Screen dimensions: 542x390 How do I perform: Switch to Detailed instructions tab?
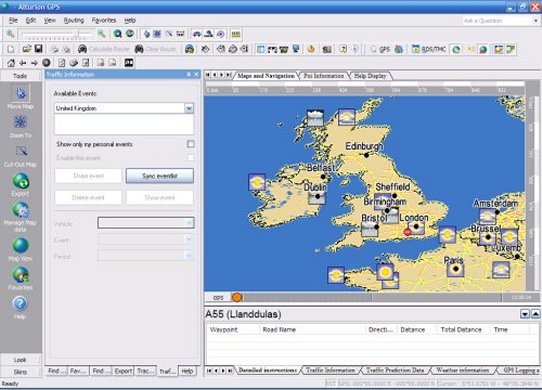click(268, 370)
